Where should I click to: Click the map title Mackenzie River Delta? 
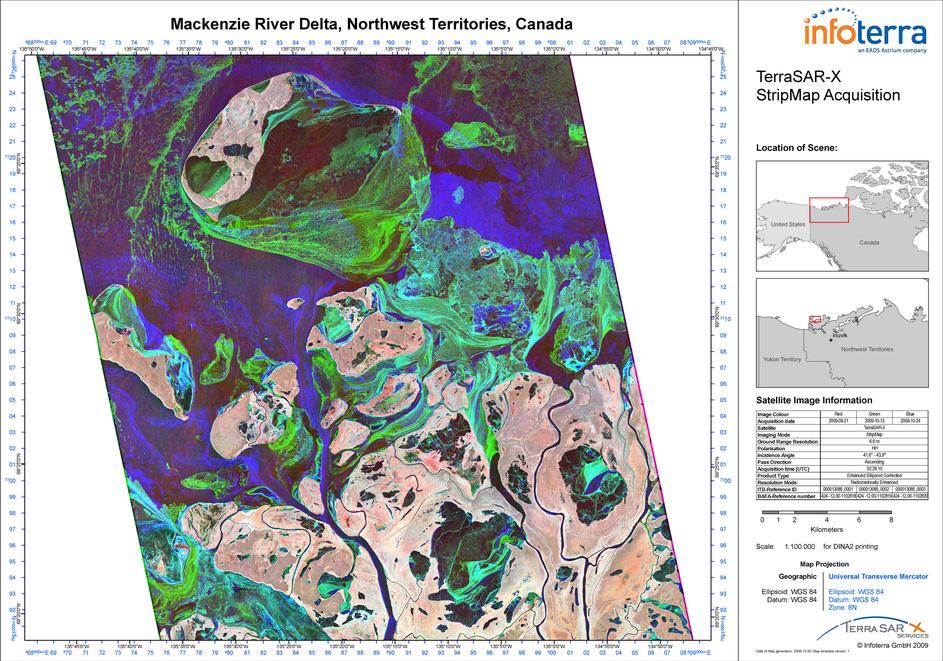point(372,23)
